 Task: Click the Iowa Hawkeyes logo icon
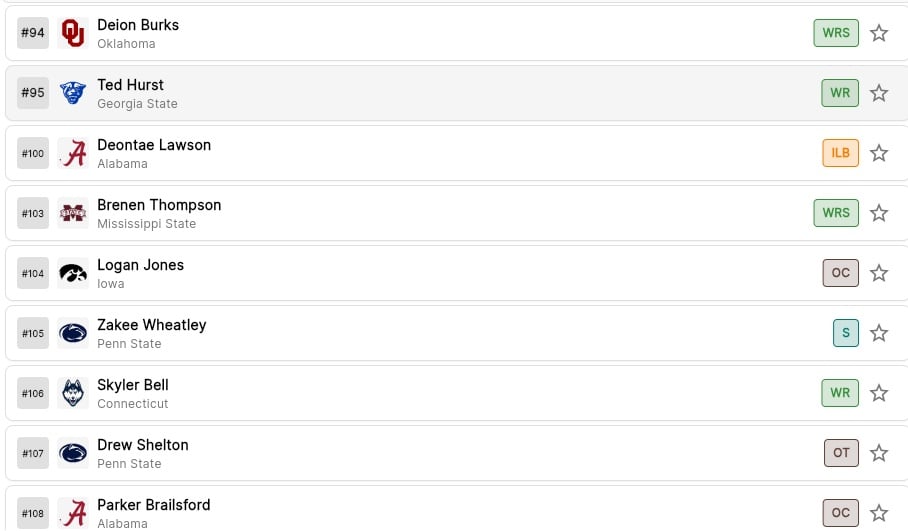[73, 273]
